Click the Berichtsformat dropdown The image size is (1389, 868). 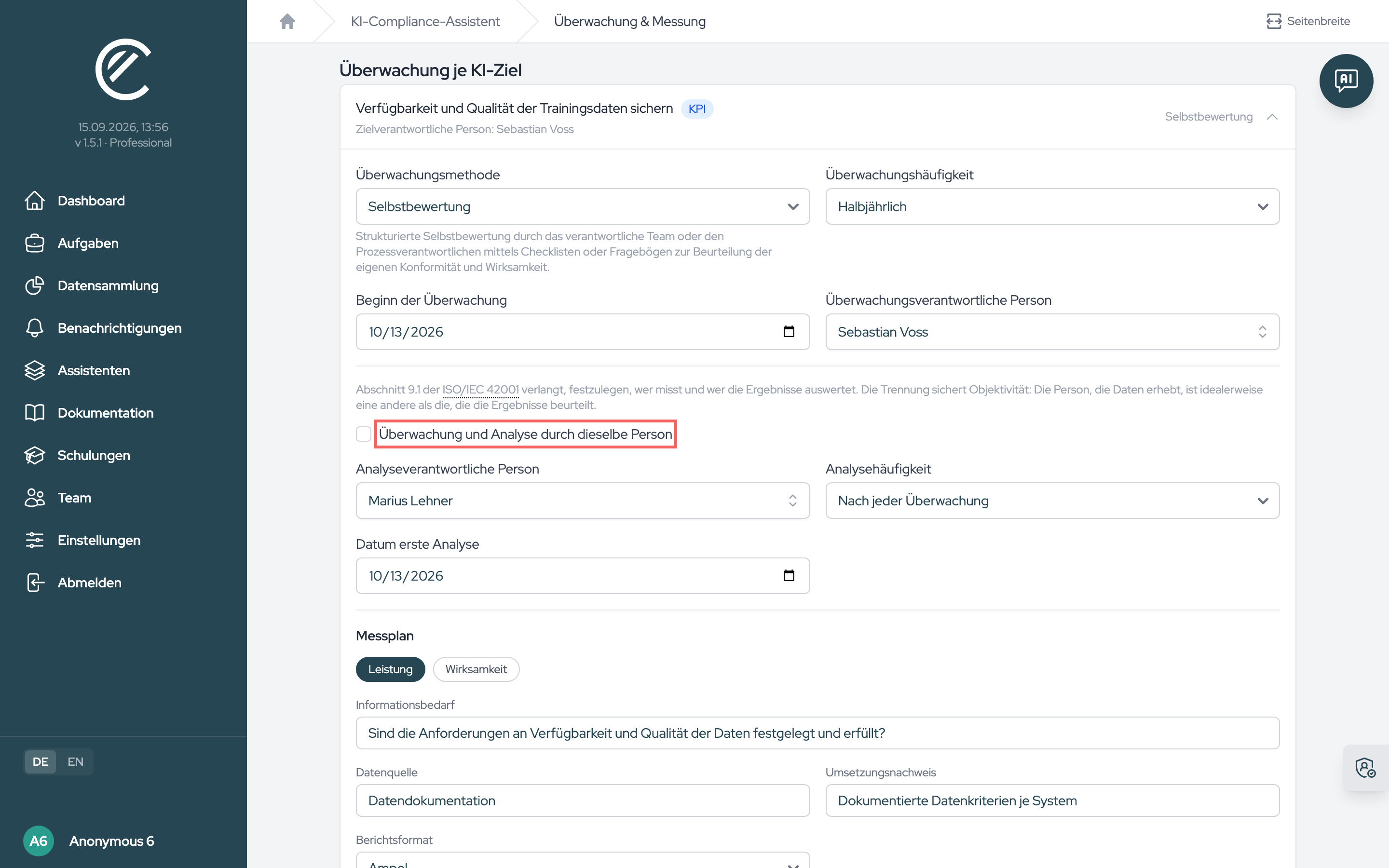point(583,860)
